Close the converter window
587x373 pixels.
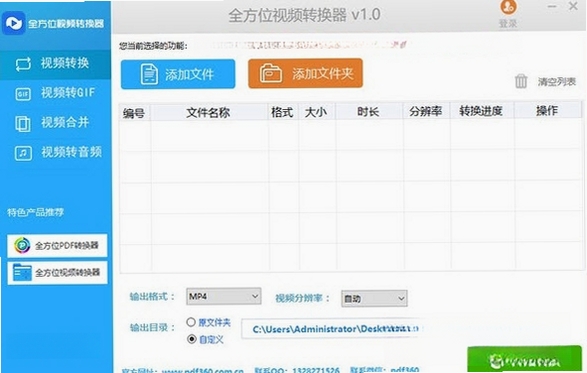click(573, 6)
